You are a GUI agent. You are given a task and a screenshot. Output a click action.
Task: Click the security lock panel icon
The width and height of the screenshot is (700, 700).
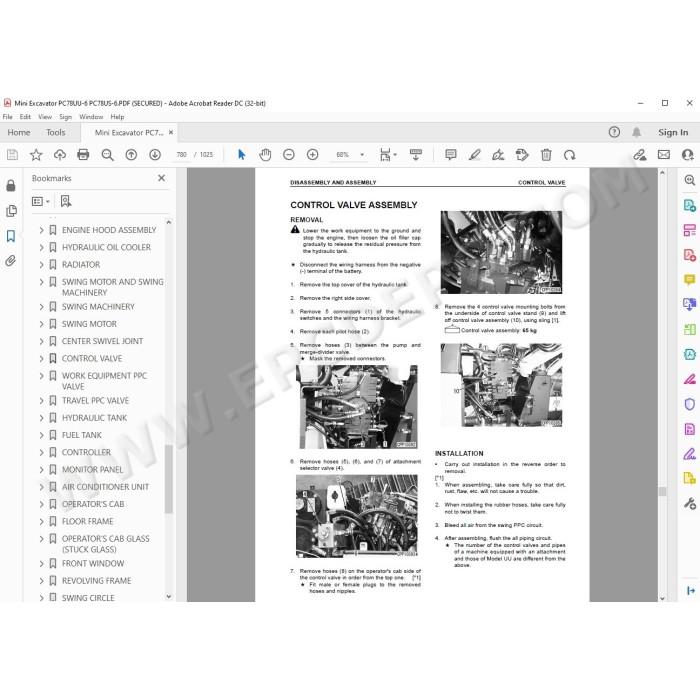[x=11, y=186]
